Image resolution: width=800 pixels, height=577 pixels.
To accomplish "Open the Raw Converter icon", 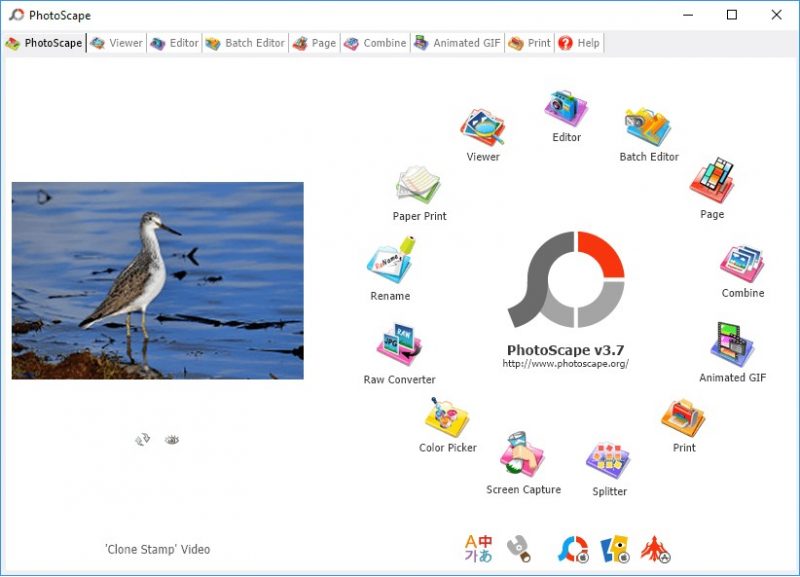I will (399, 344).
